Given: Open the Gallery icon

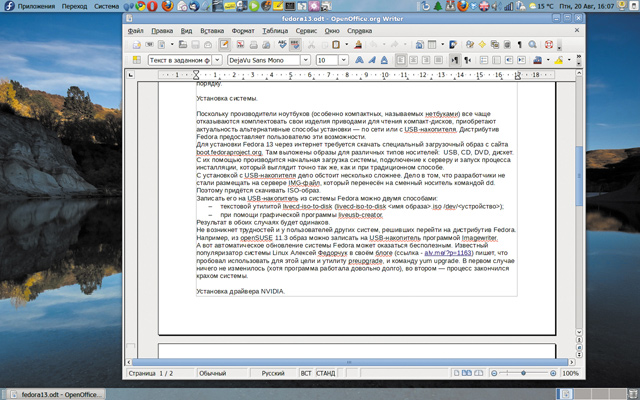Looking at the screenshot, I should tap(495, 45).
